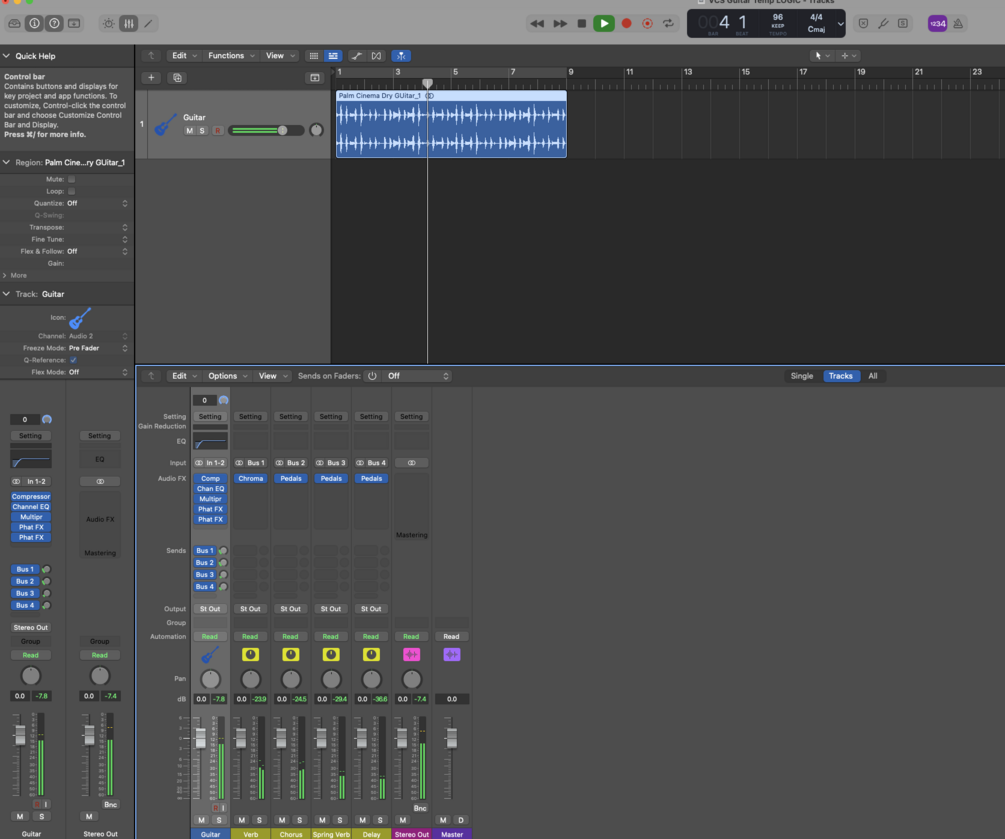Open the Tracks area Edit menu
The image size is (1005, 839).
[183, 56]
